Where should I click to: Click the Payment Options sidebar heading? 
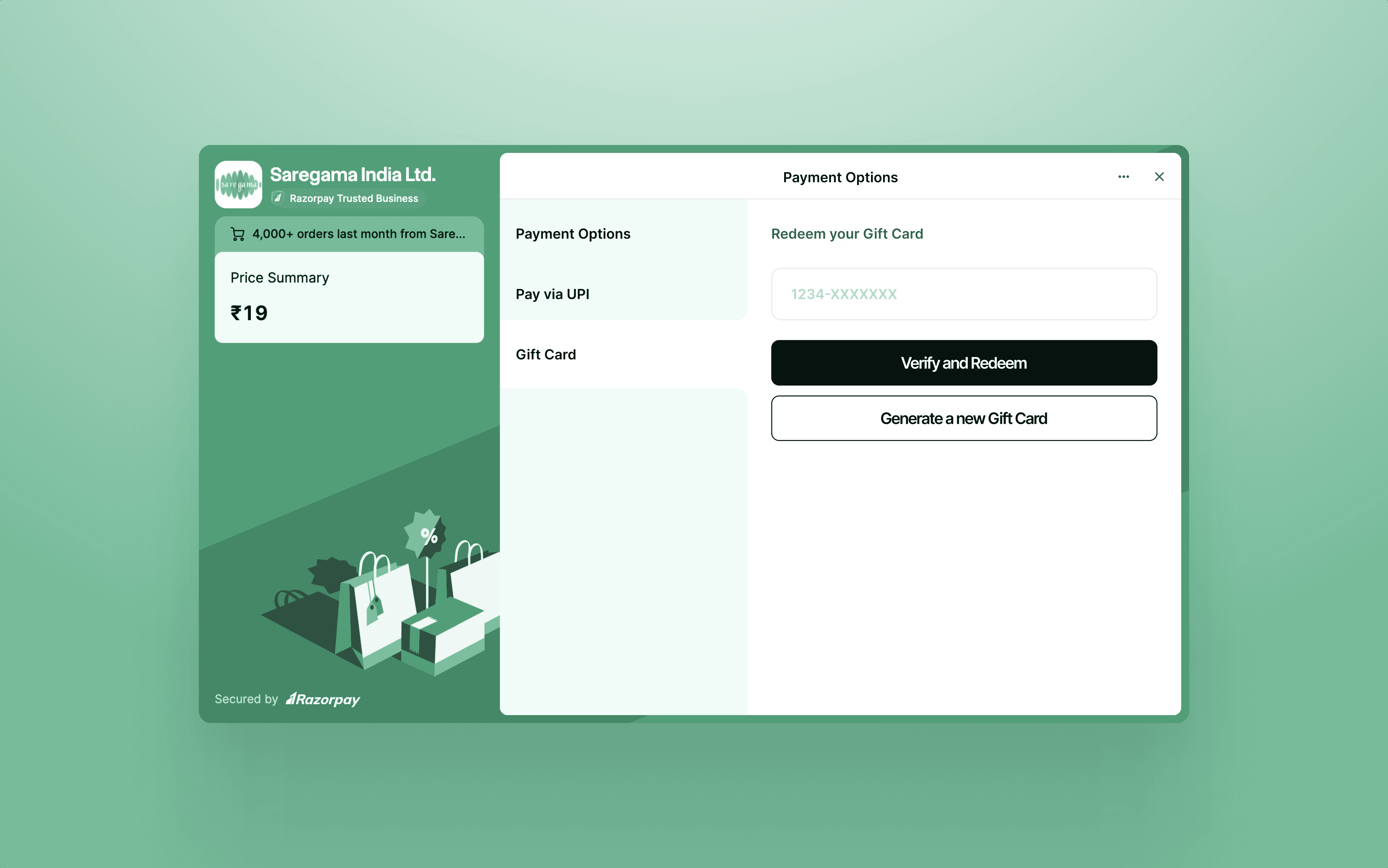(573, 234)
